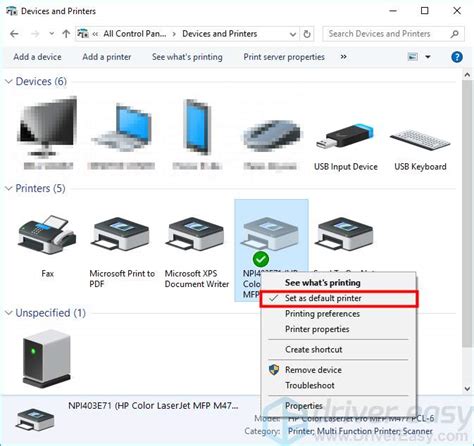Screen dimensions: 474x446
Task: Click the Back navigation arrow
Action: (x=14, y=34)
